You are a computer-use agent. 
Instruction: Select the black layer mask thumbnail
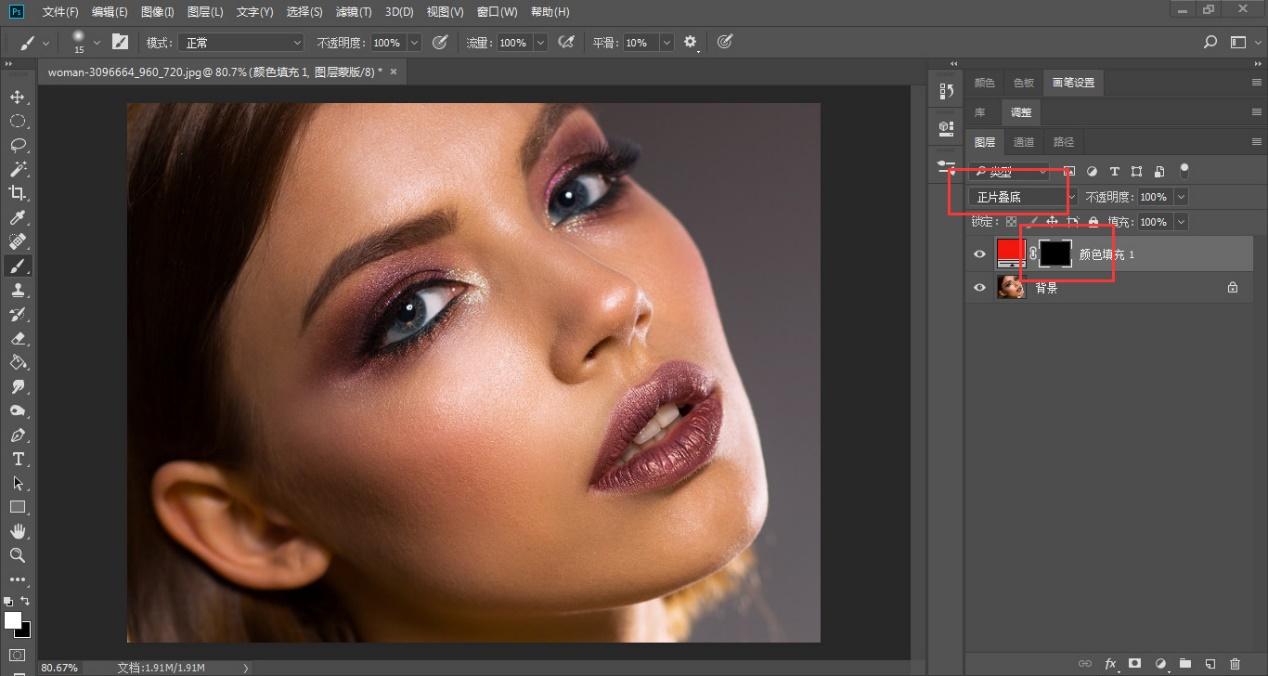(1055, 254)
